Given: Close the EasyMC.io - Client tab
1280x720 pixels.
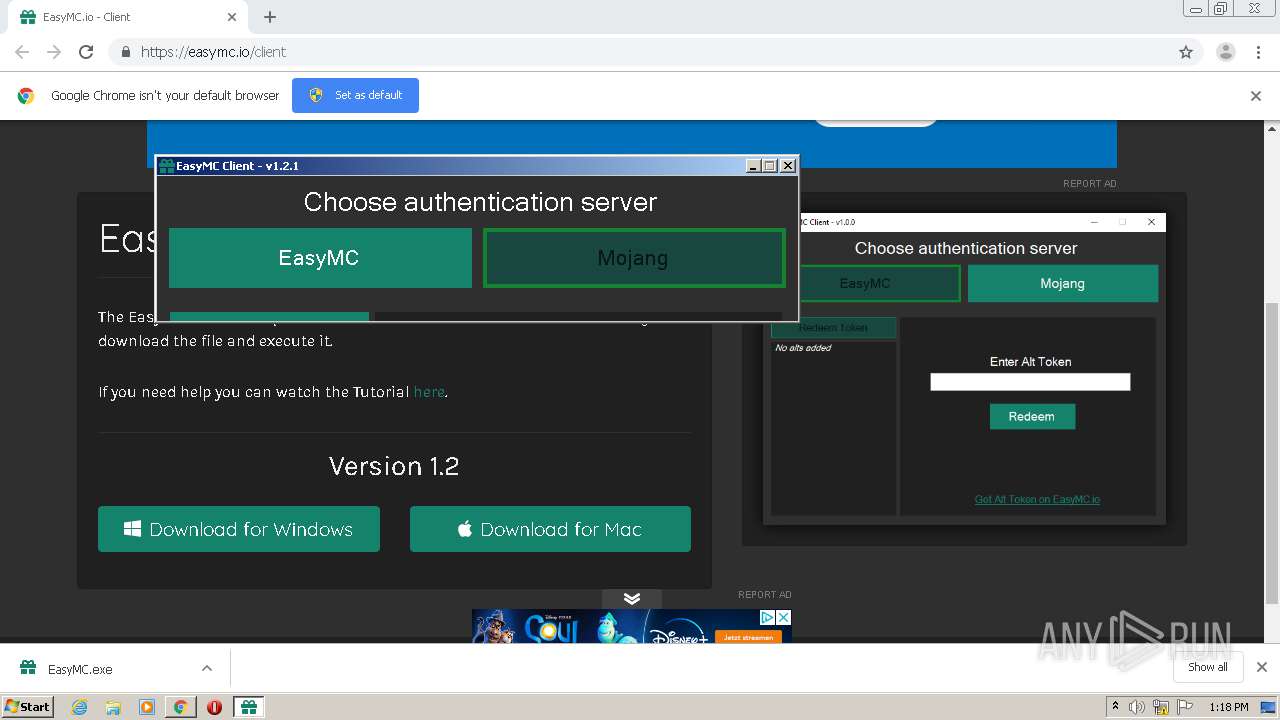Looking at the screenshot, I should tap(232, 17).
